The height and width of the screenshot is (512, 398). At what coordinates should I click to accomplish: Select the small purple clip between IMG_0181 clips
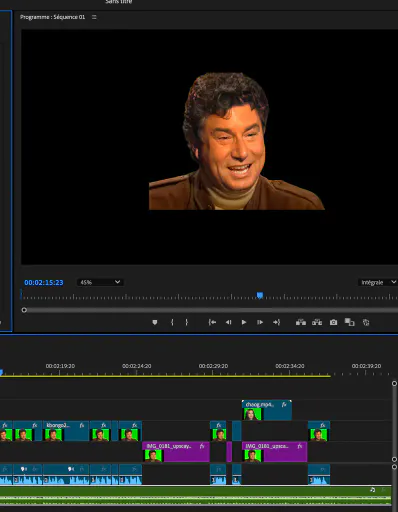(229, 452)
